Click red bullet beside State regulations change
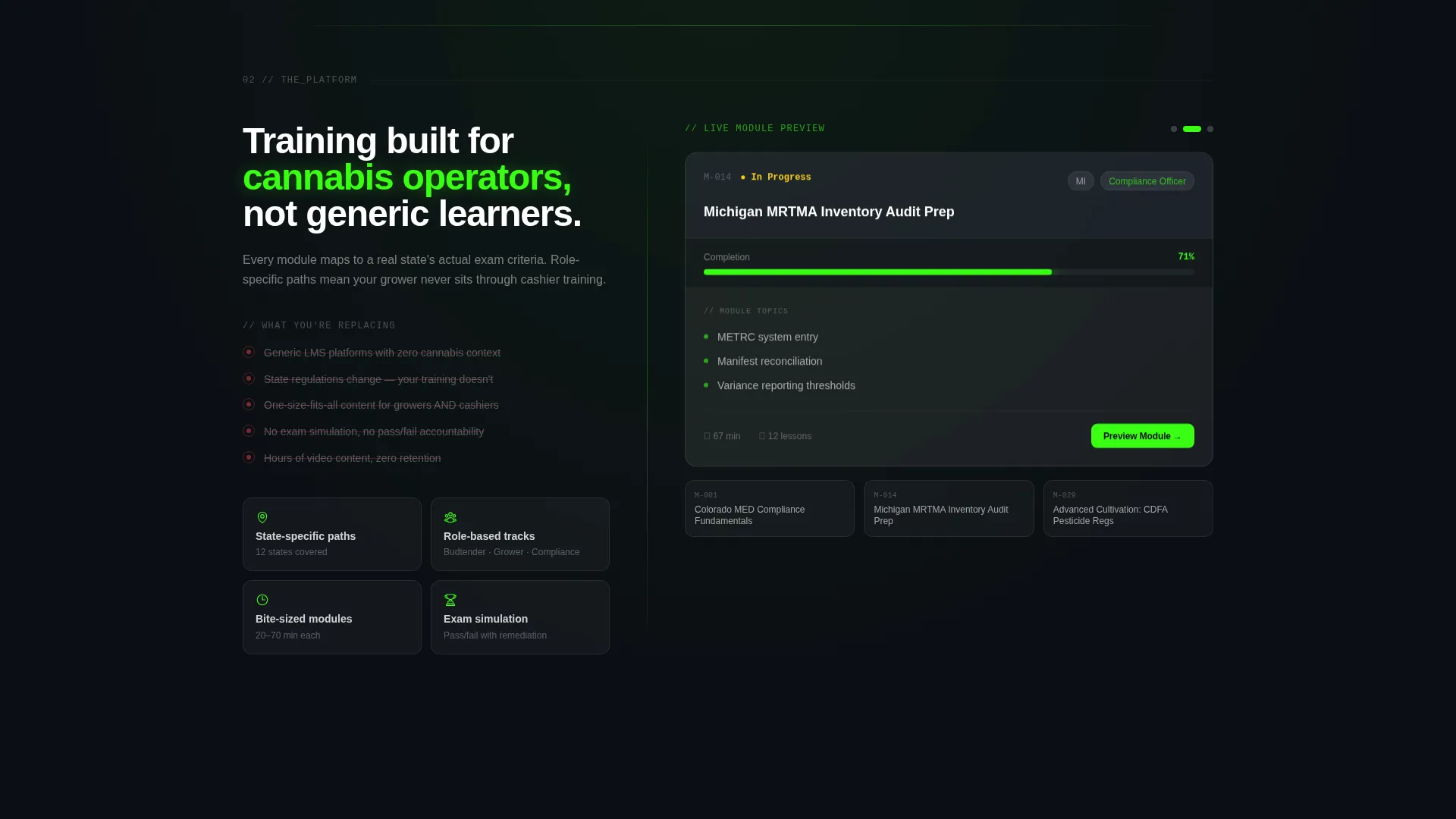The width and height of the screenshot is (1456, 819). [x=249, y=378]
